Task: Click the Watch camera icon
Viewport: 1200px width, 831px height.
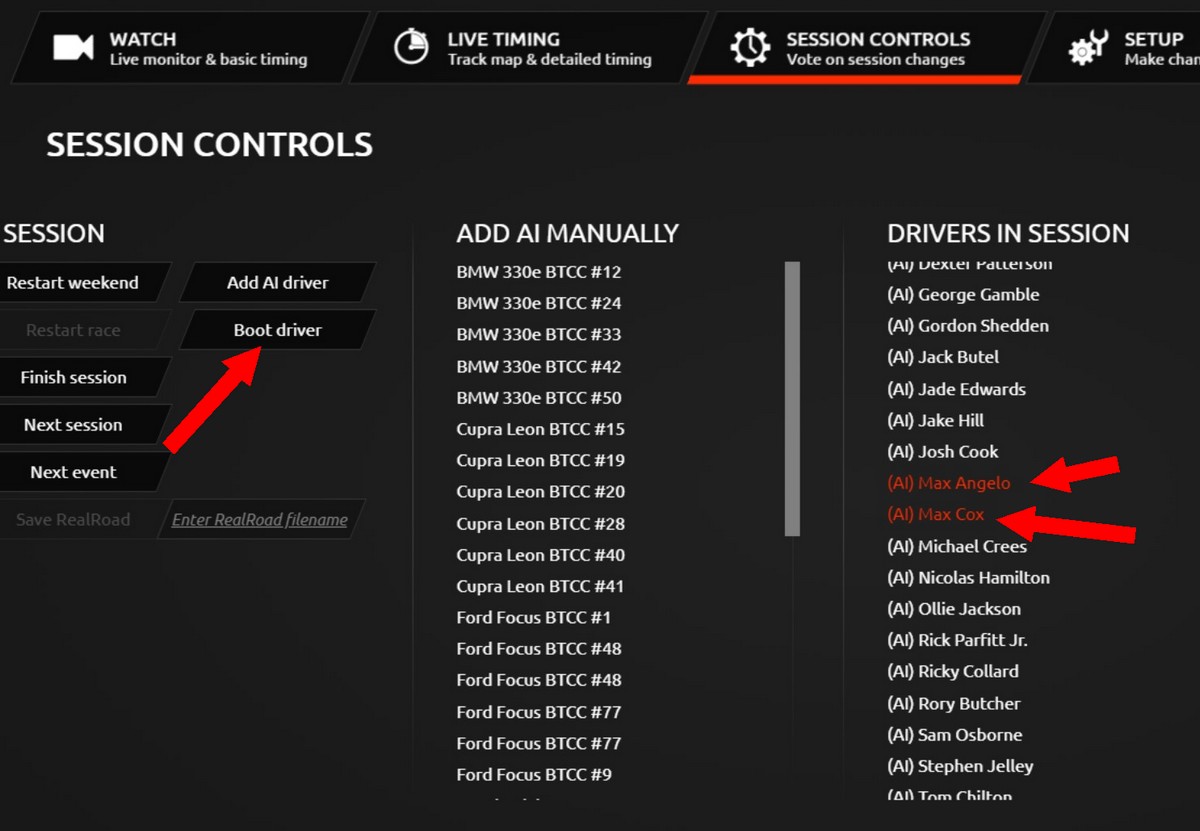Action: (73, 48)
